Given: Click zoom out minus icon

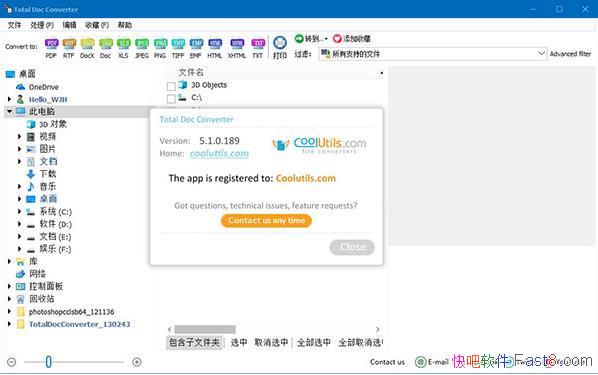Looking at the screenshot, I should 11,362.
